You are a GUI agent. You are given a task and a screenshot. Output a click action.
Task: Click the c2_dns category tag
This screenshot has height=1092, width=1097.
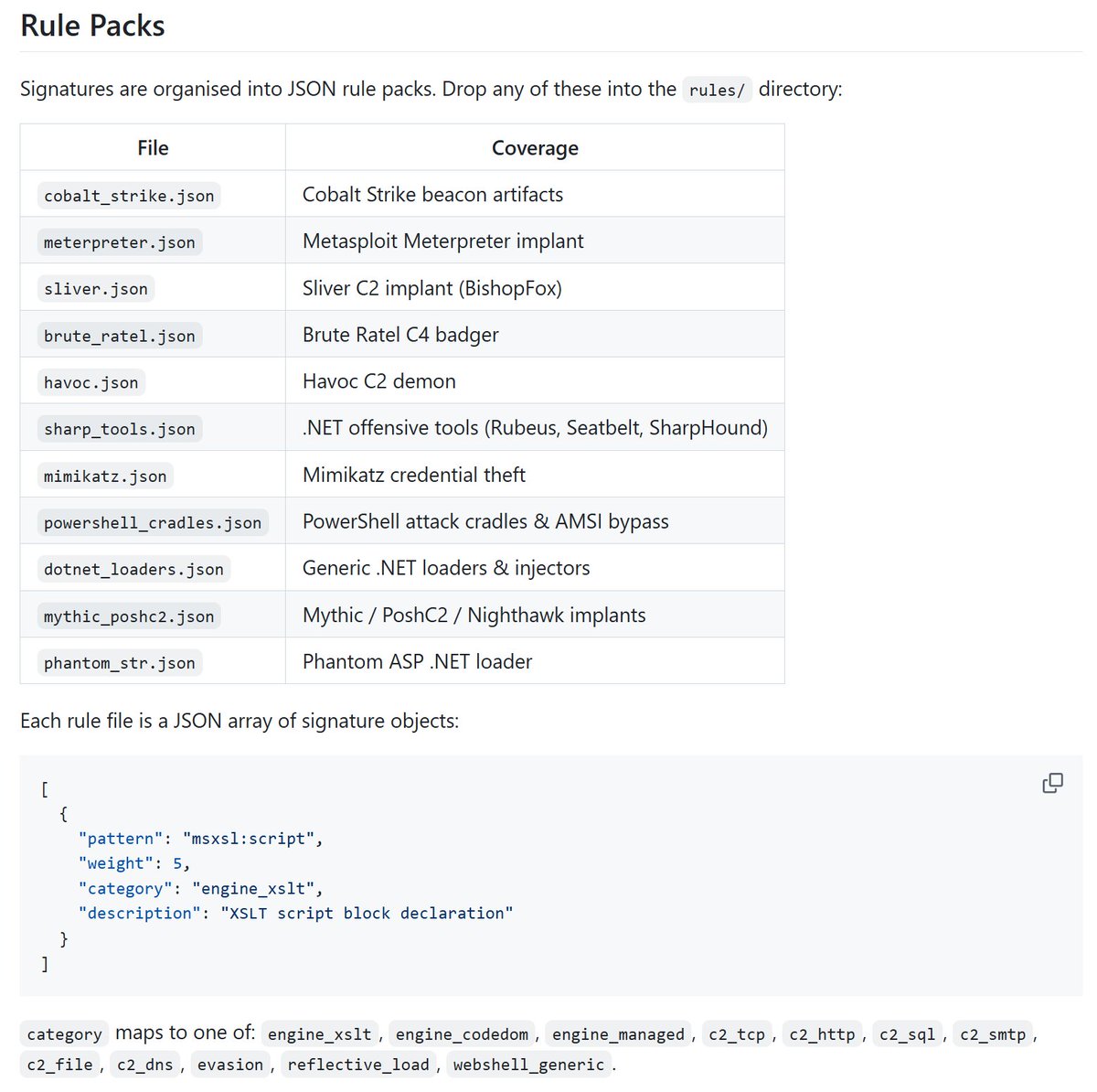pyautogui.click(x=145, y=1065)
